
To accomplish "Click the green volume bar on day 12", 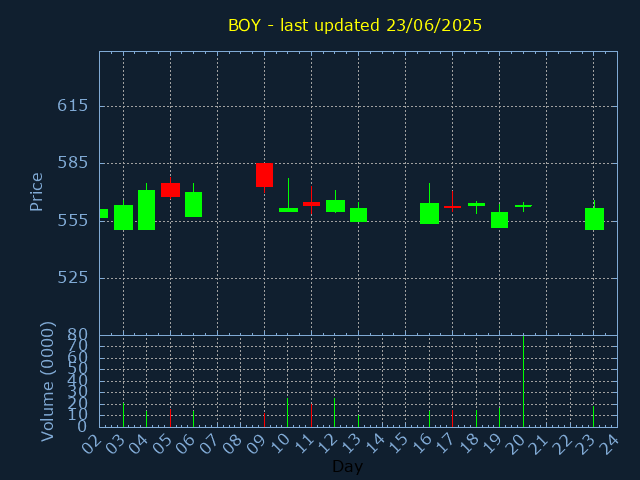I will coord(335,413).
